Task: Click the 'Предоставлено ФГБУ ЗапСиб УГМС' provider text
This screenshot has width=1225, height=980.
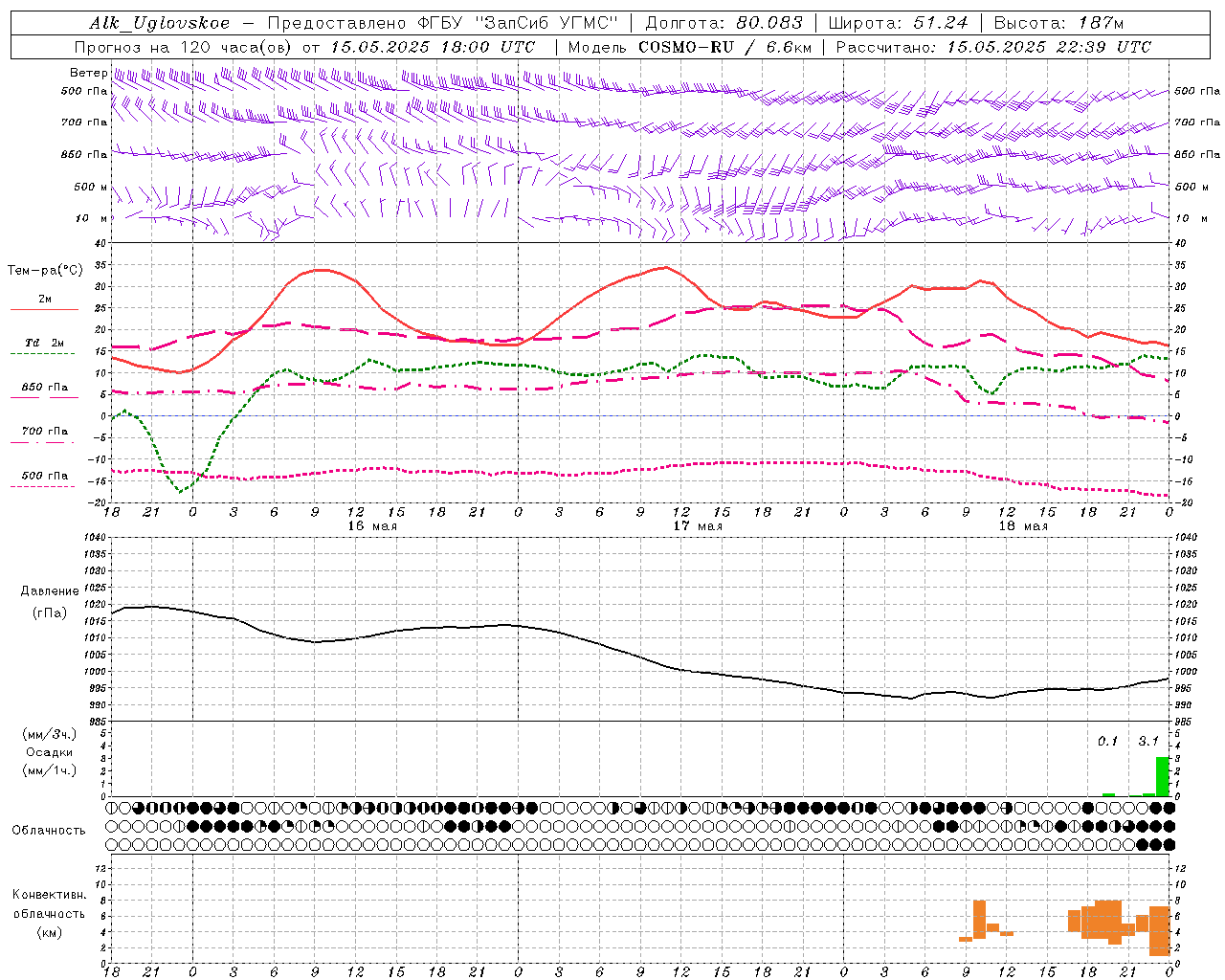Action: coord(442,23)
